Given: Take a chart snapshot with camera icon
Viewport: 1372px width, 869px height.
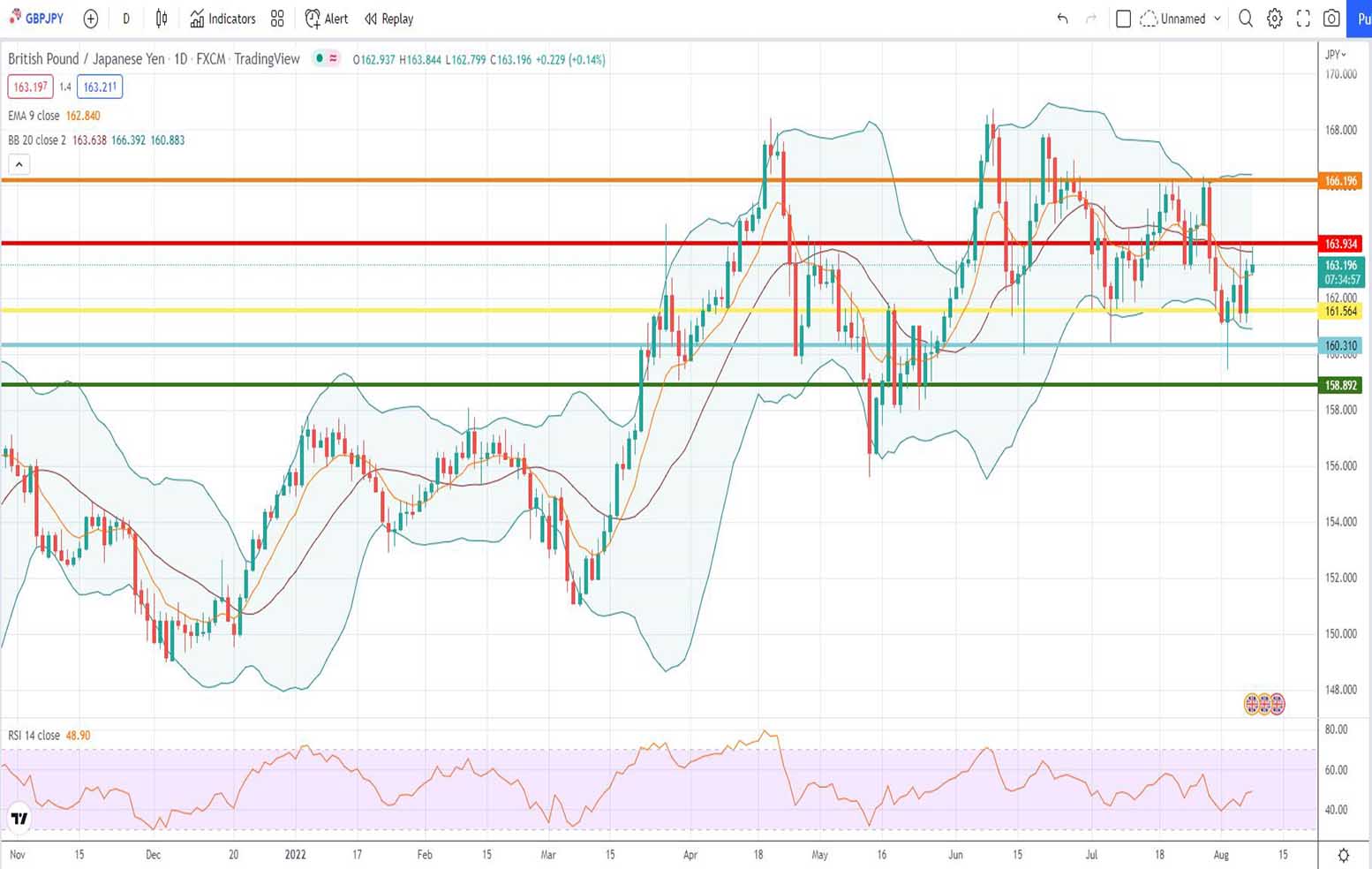Looking at the screenshot, I should point(1331,19).
